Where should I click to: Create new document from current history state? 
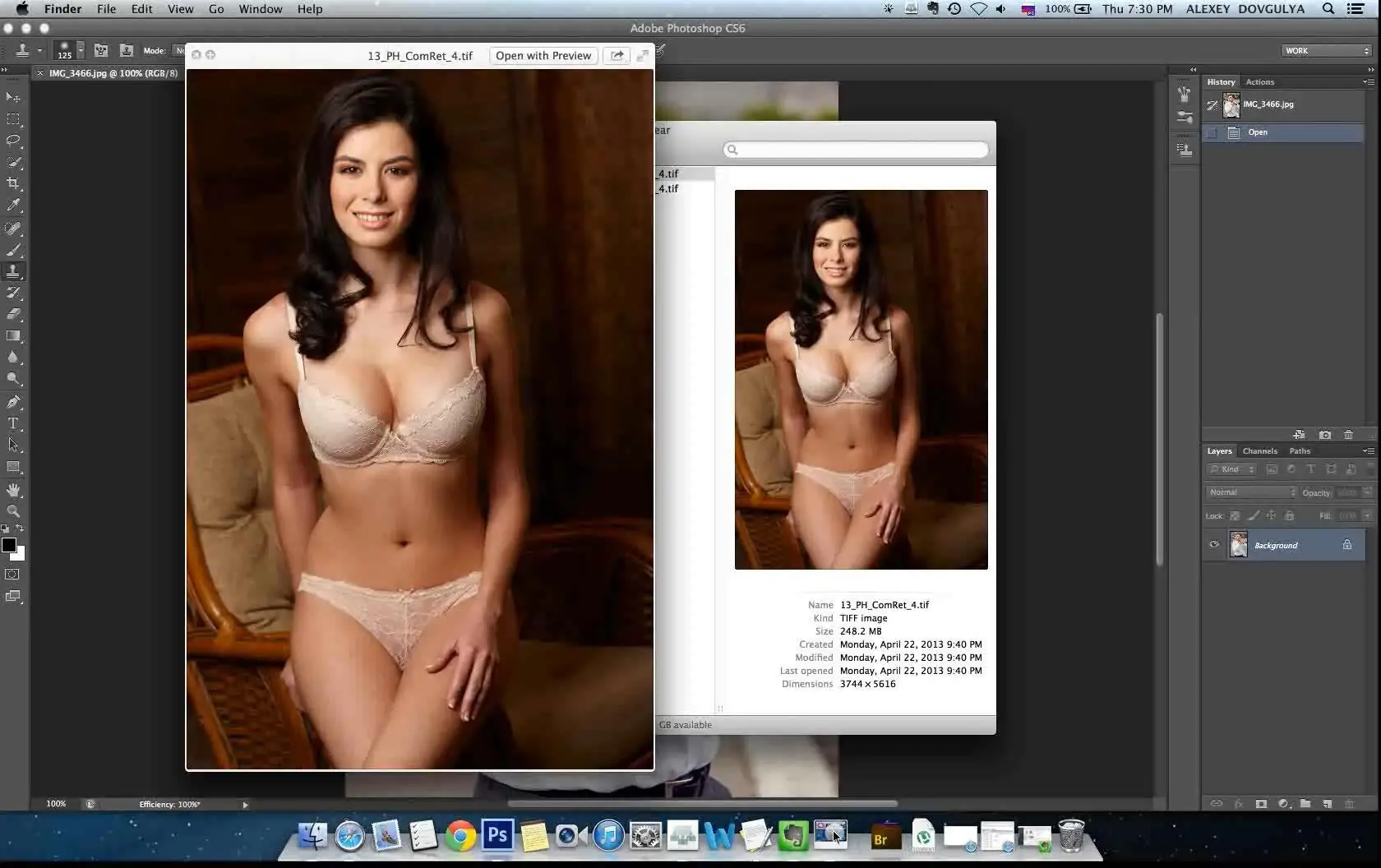[x=1299, y=435]
